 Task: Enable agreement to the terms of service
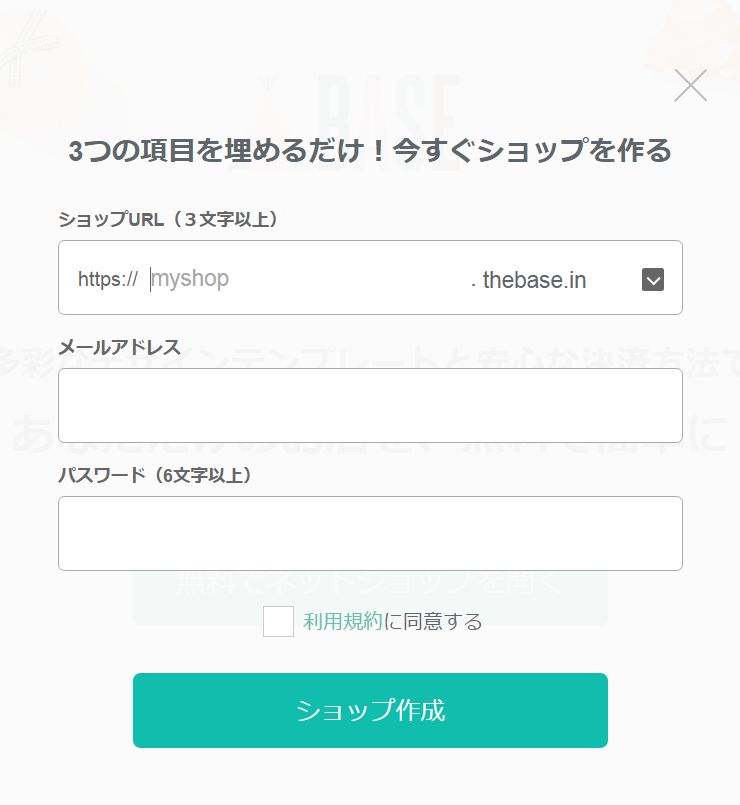click(278, 621)
